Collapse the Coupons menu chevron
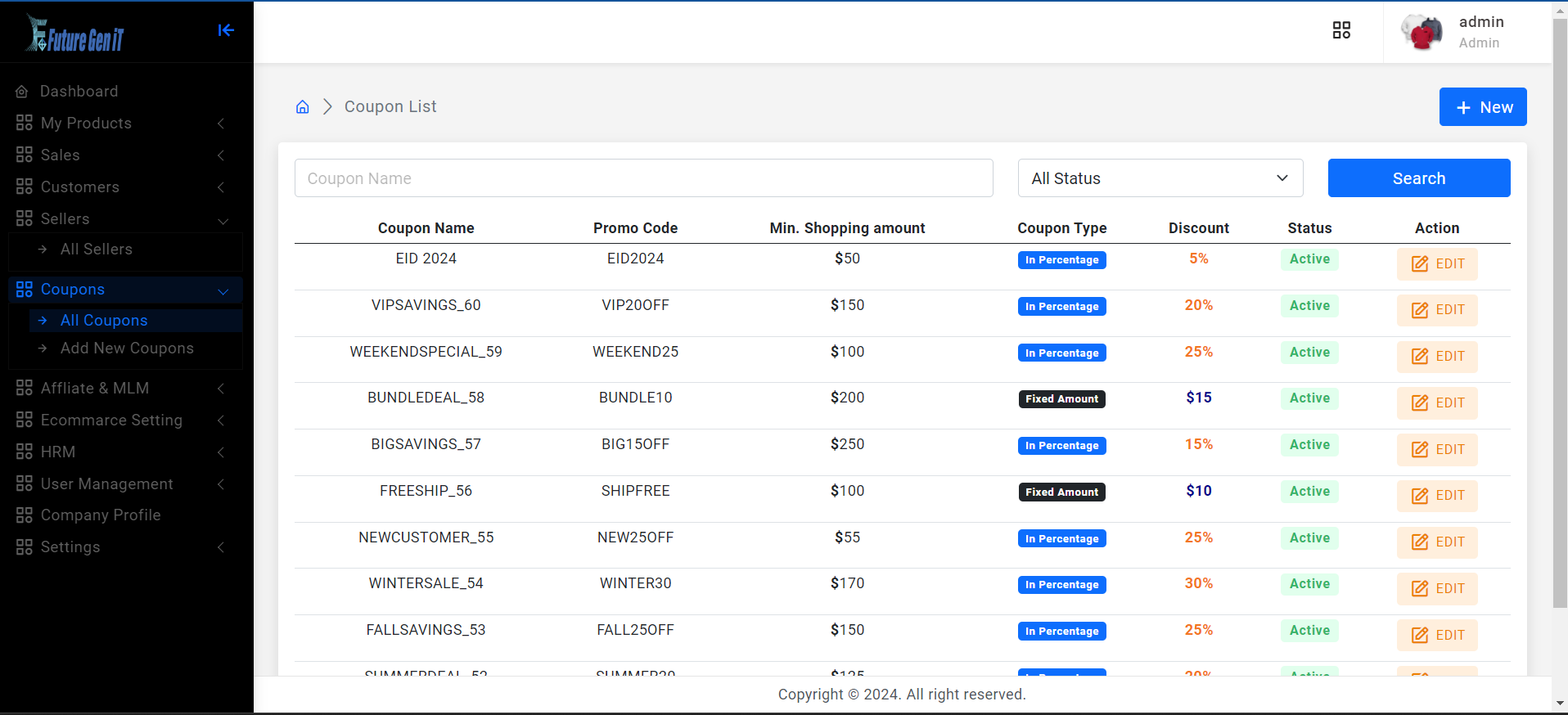 click(x=223, y=291)
